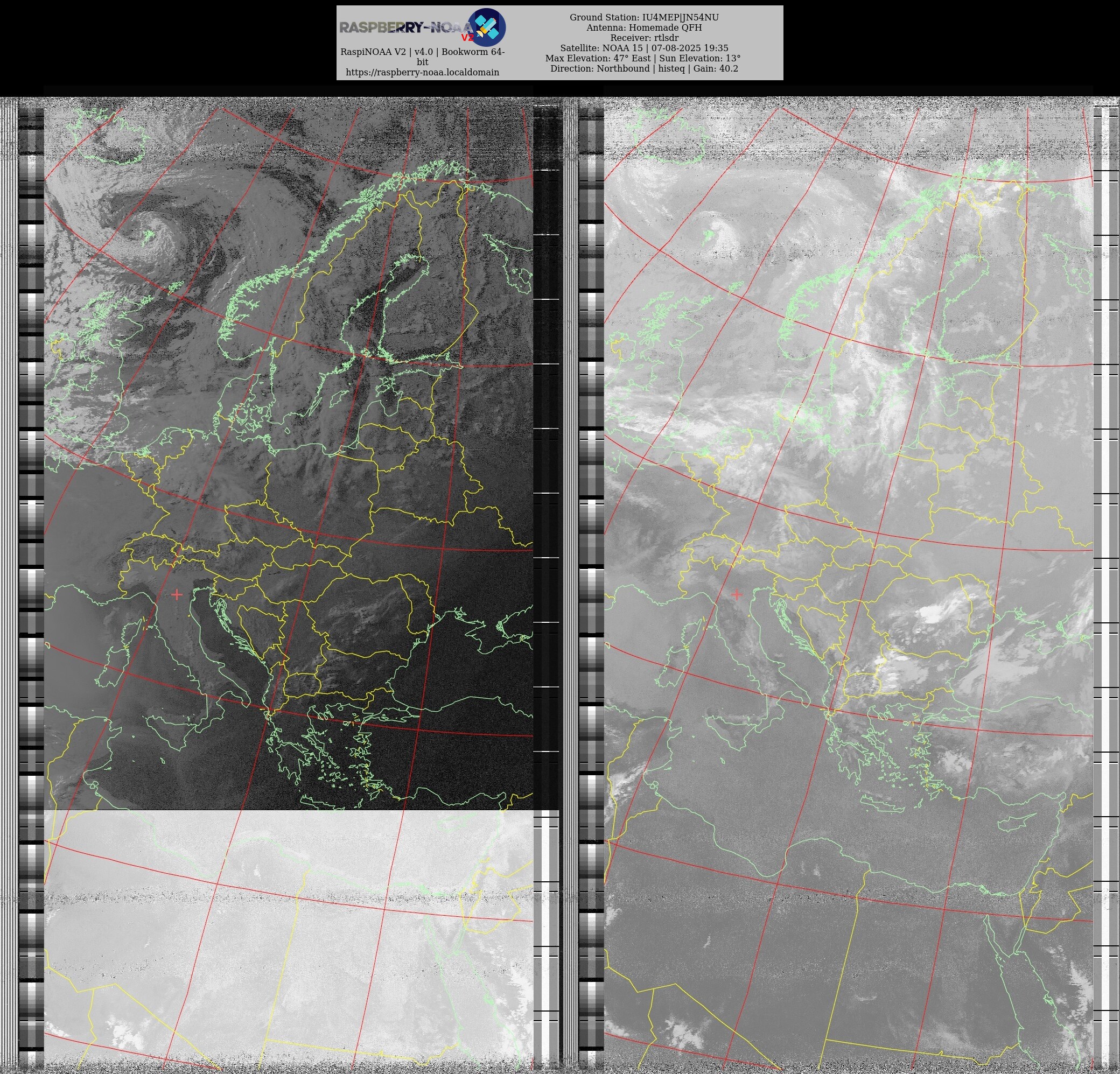The height and width of the screenshot is (1074, 1120).
Task: Click 'Ground Station: IU4MEP|JN54NU' text
Action: pos(644,18)
